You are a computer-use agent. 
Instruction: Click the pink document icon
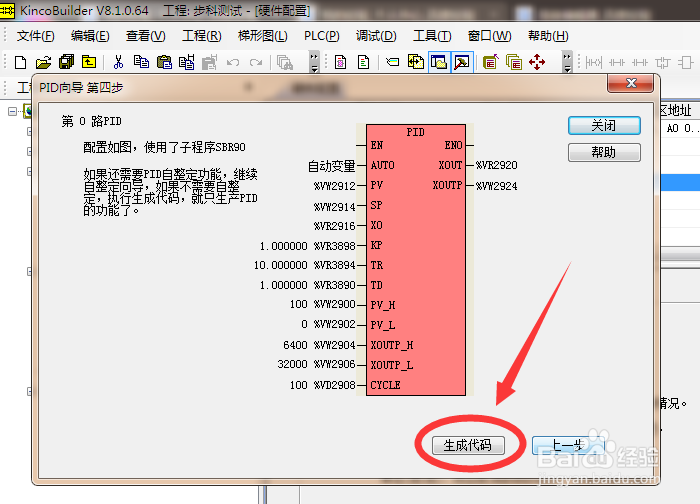(x=341, y=62)
